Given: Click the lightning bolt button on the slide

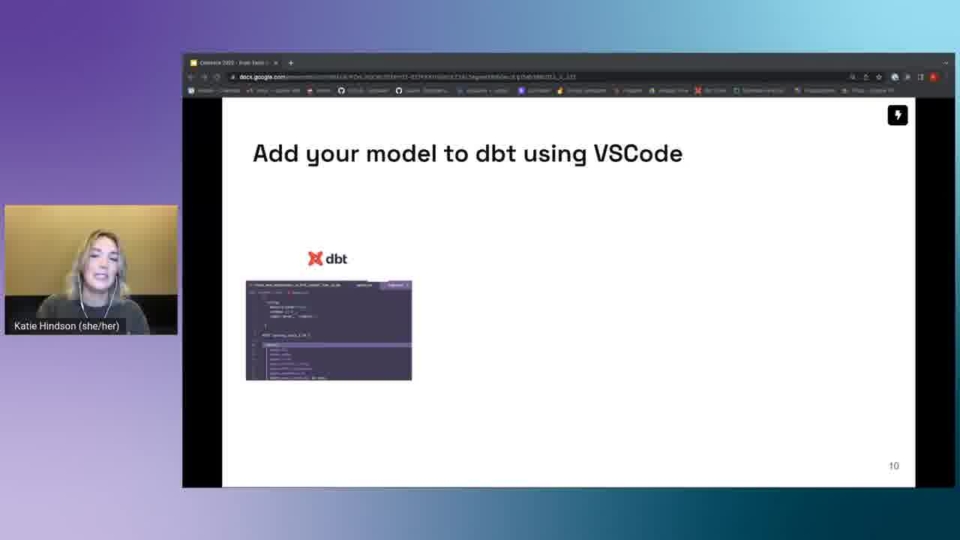Looking at the screenshot, I should pyautogui.click(x=898, y=115).
